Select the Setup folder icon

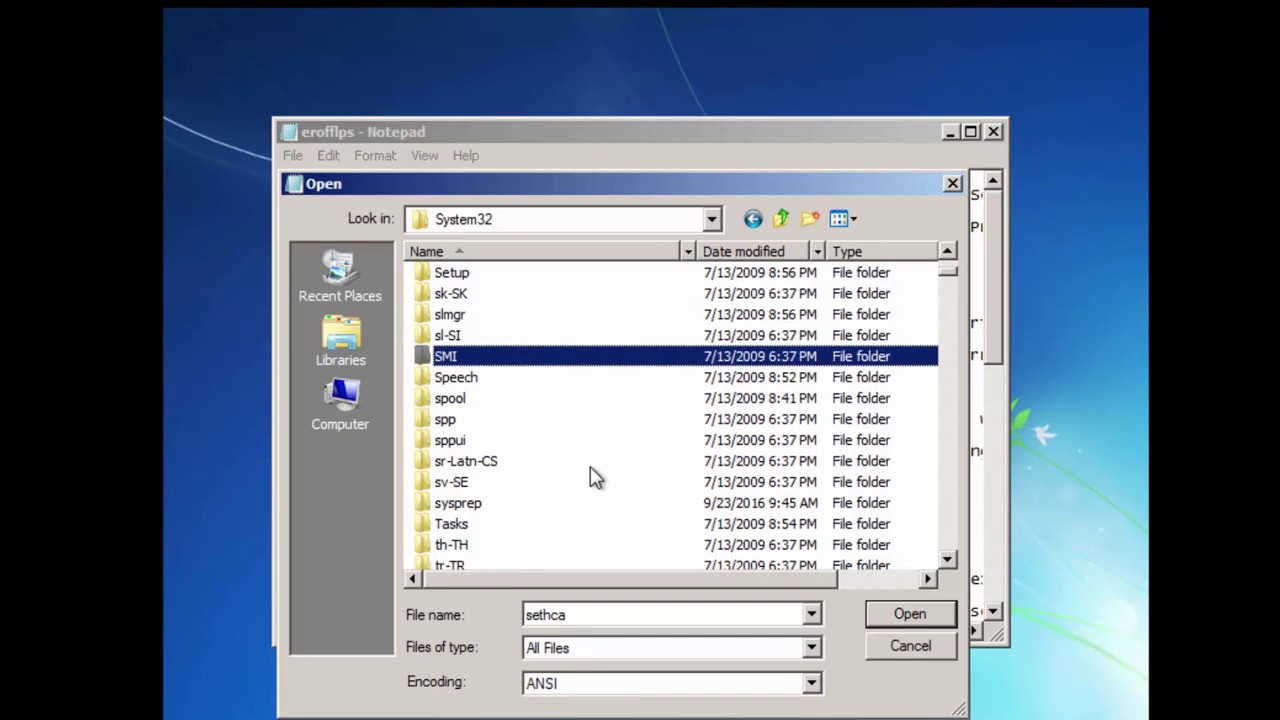coord(422,272)
